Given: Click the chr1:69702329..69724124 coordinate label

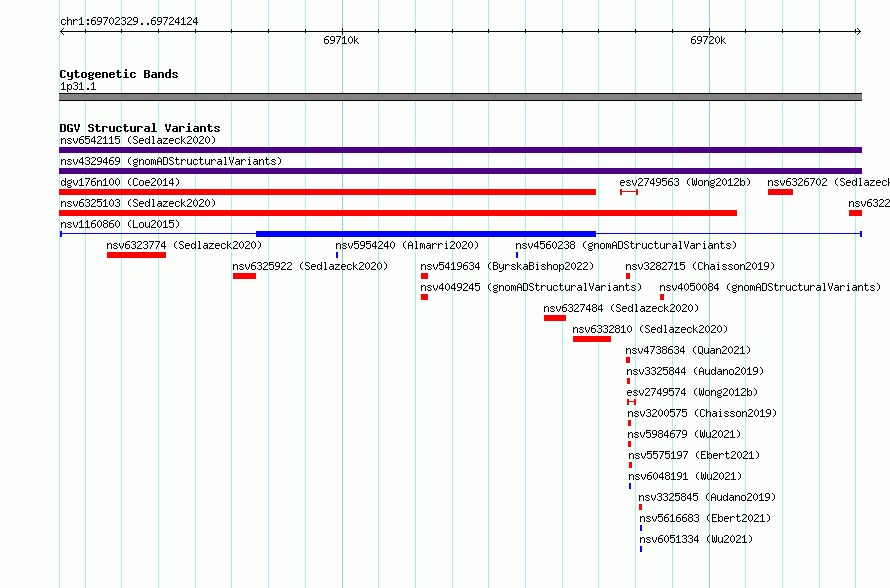Looking at the screenshot, I should click(x=129, y=22).
